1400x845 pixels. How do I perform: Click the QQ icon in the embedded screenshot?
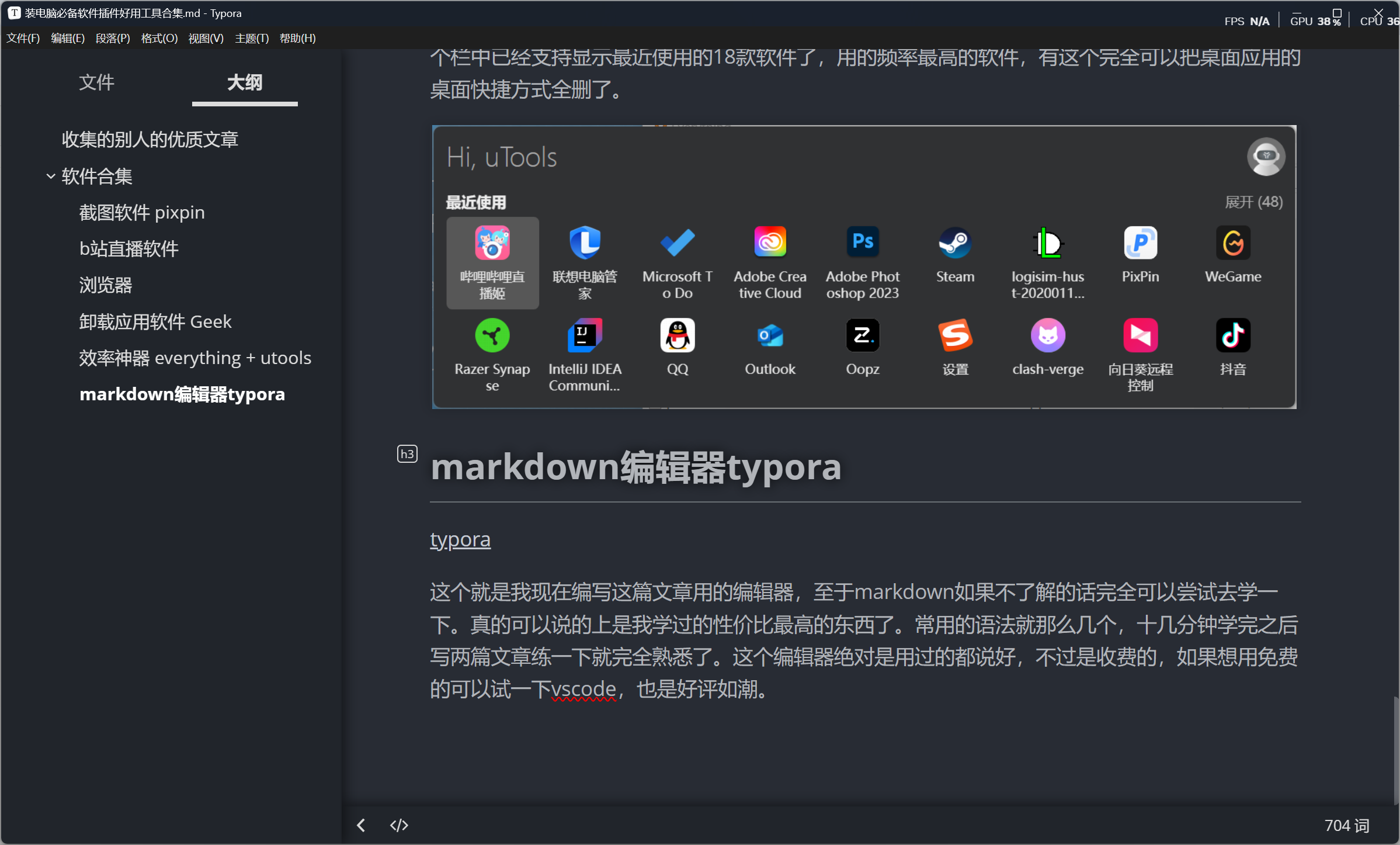pos(677,335)
